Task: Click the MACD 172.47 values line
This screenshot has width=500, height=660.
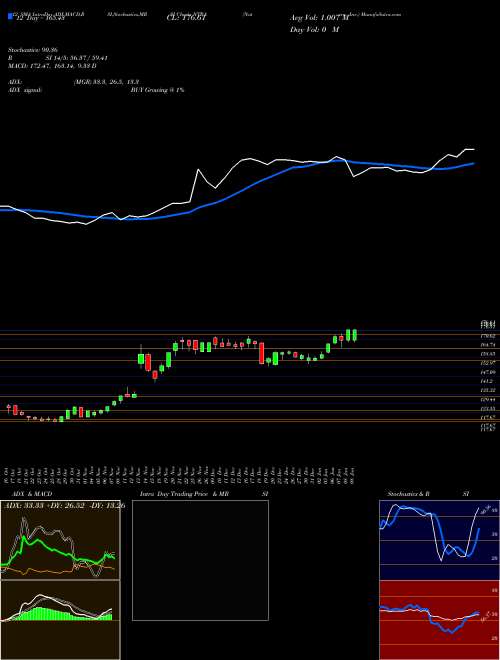Action: click(x=53, y=66)
